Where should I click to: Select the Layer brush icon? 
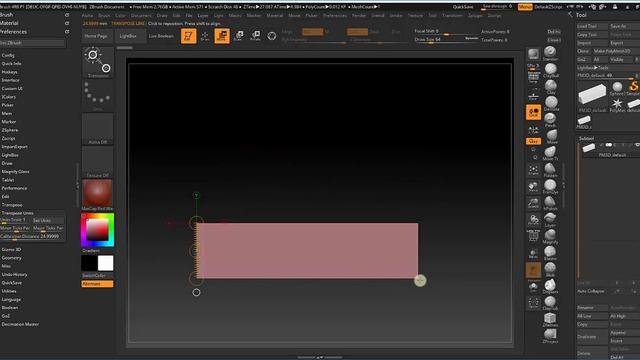click(x=550, y=220)
